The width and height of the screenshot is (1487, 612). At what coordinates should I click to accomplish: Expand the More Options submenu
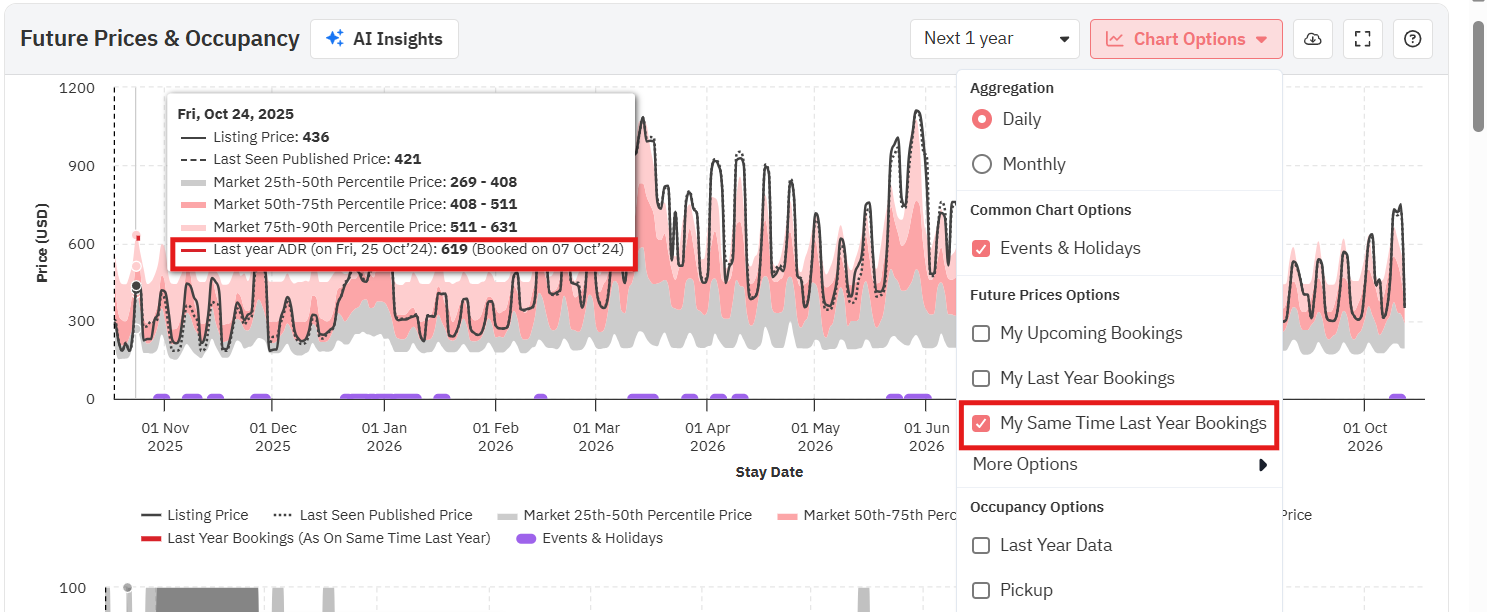pos(1118,464)
